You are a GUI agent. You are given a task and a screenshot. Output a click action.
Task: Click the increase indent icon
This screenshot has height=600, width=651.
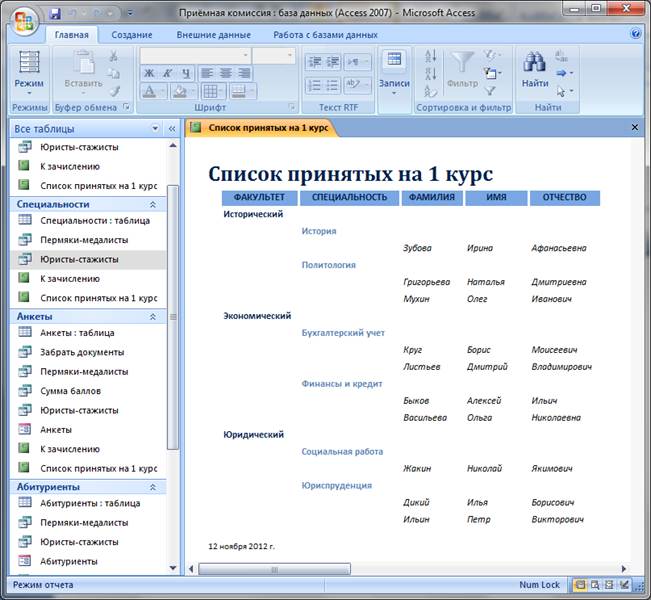coord(333,62)
